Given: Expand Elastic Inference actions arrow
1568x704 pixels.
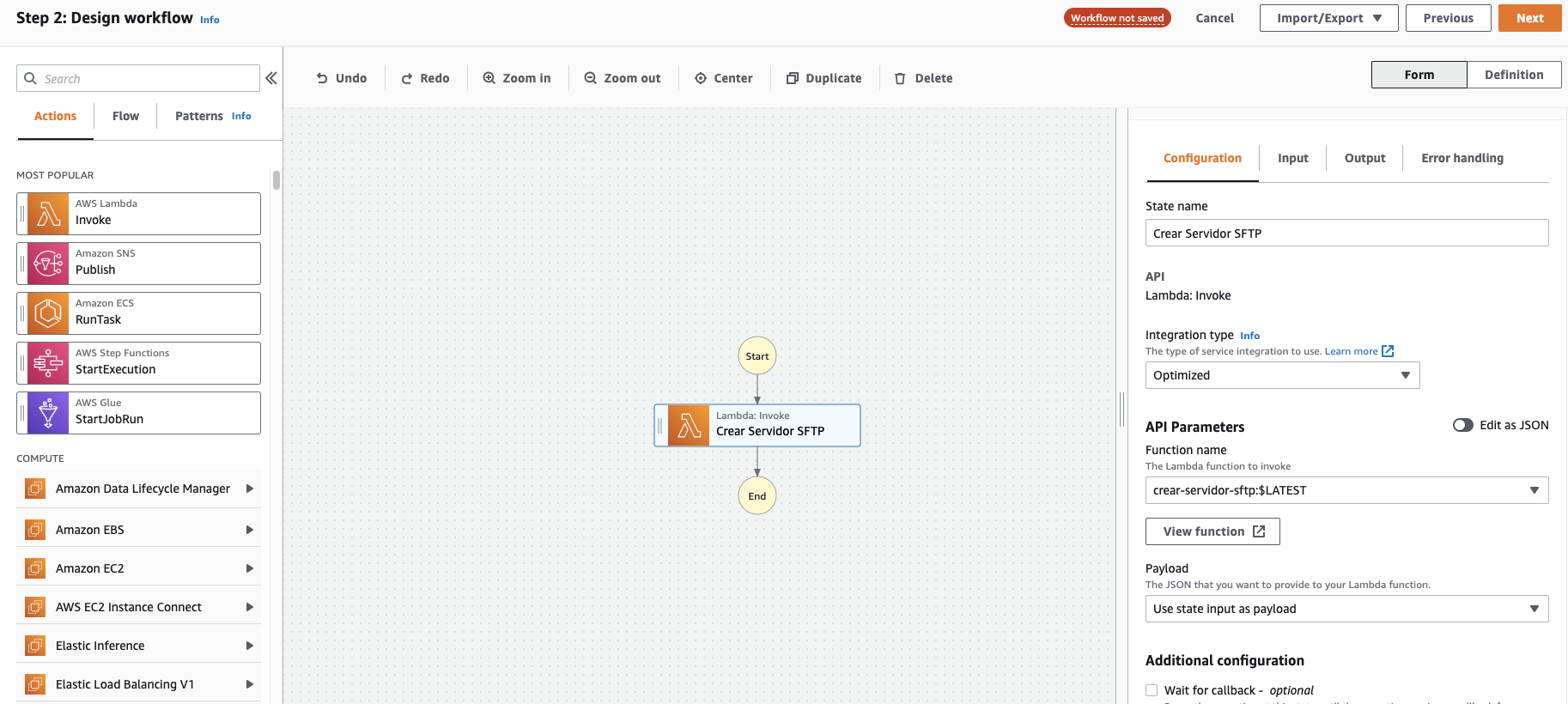Looking at the screenshot, I should pos(250,646).
